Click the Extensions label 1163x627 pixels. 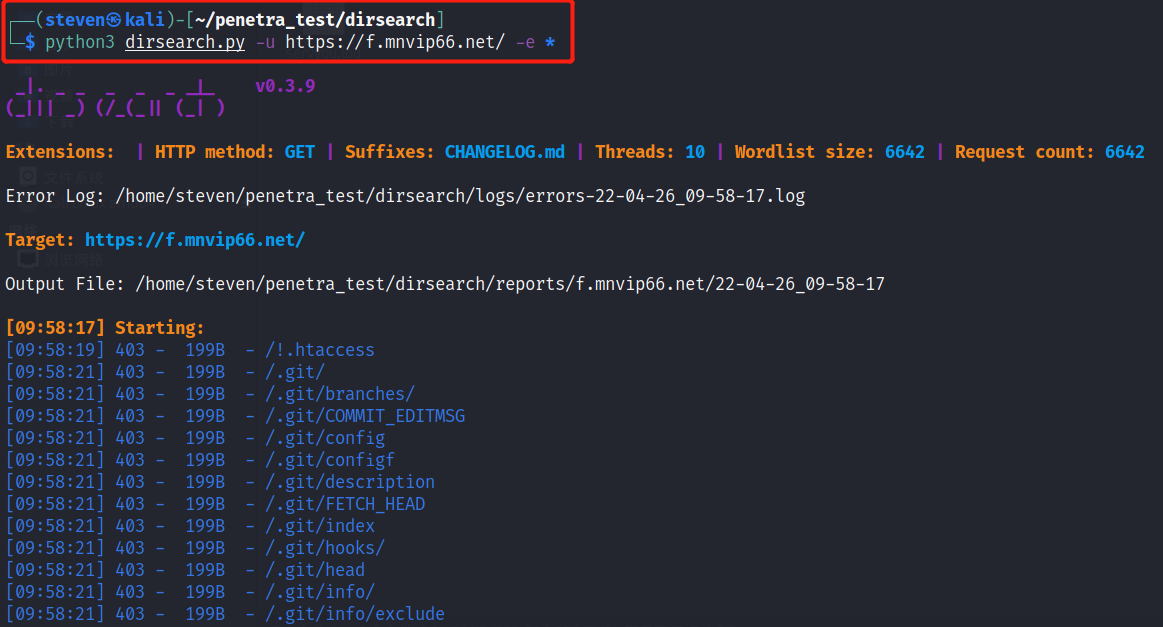coord(60,152)
